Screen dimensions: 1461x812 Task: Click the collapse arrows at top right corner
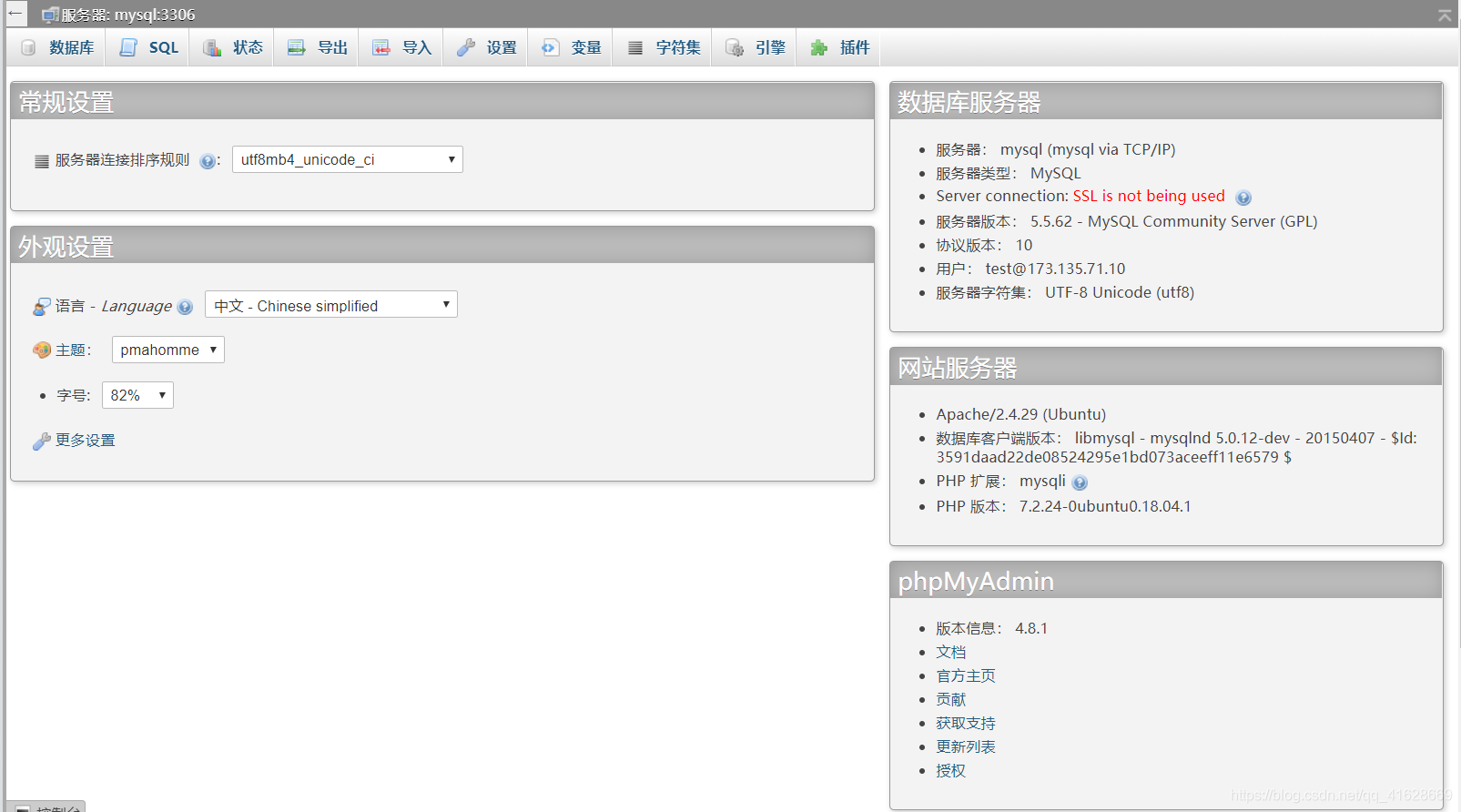(x=1445, y=15)
